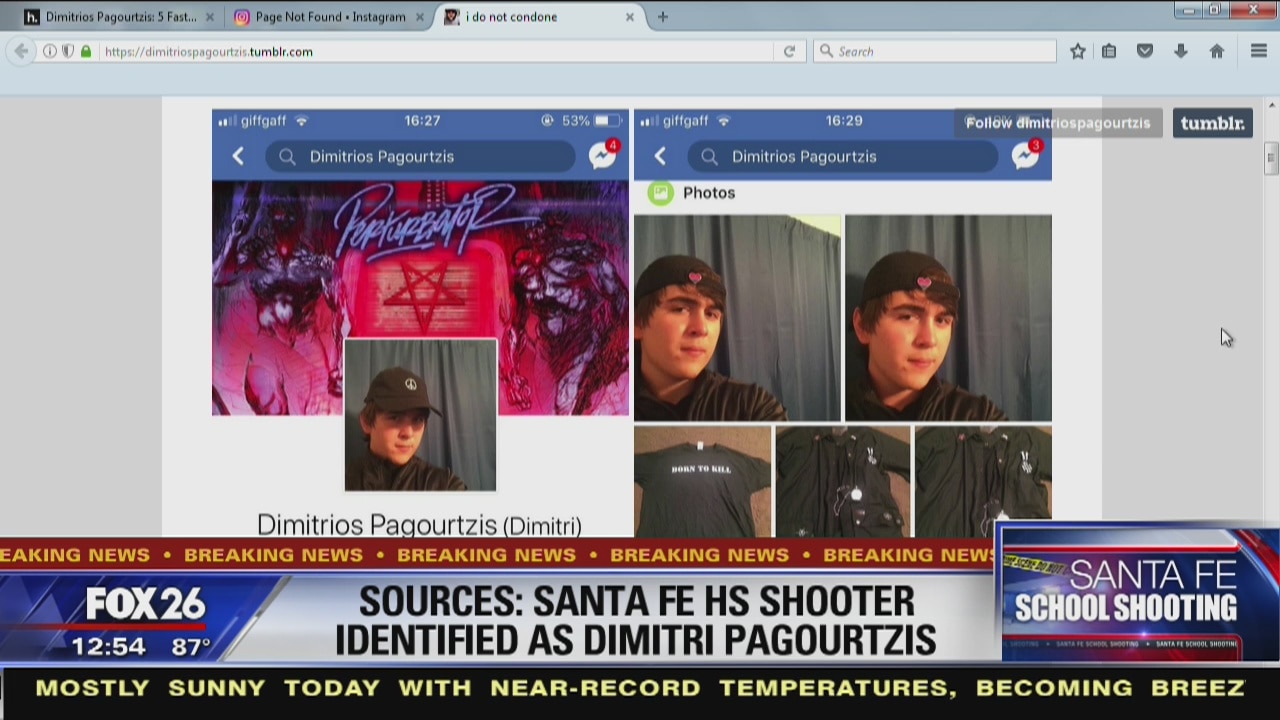The height and width of the screenshot is (720, 1280).
Task: Click the bookmarks list icon beside the star
Action: [x=1109, y=51]
